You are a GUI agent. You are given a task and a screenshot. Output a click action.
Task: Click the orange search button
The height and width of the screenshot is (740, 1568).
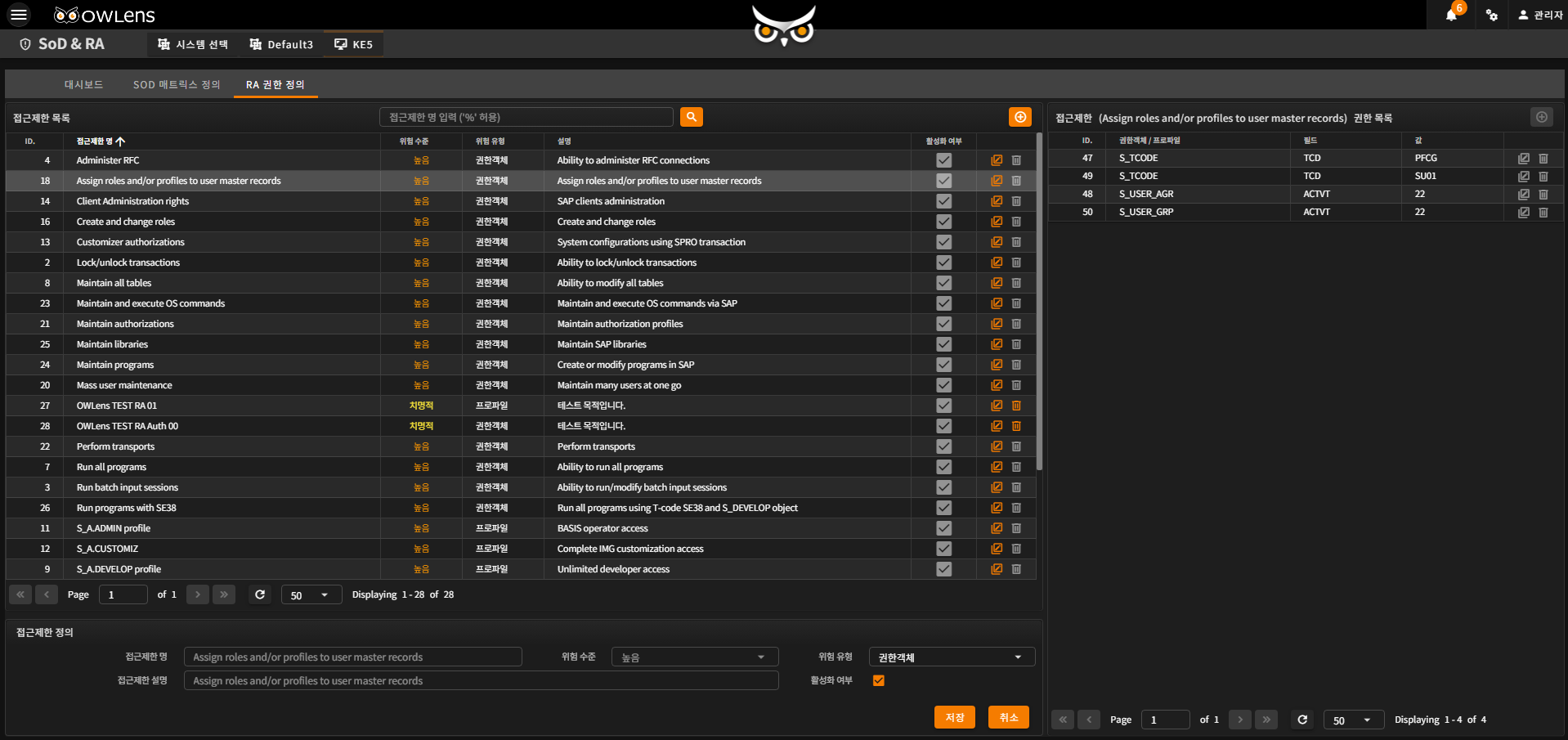pyautogui.click(x=692, y=117)
